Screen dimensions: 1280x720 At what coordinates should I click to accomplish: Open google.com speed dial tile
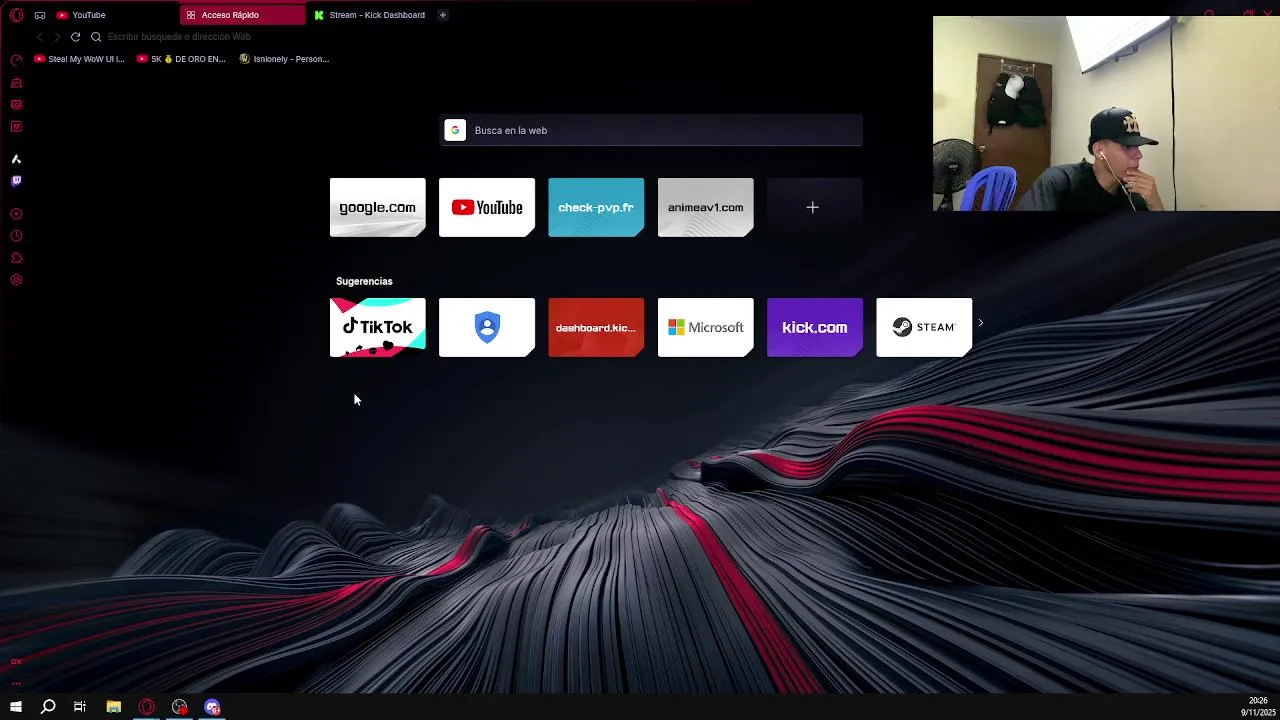pyautogui.click(x=377, y=207)
